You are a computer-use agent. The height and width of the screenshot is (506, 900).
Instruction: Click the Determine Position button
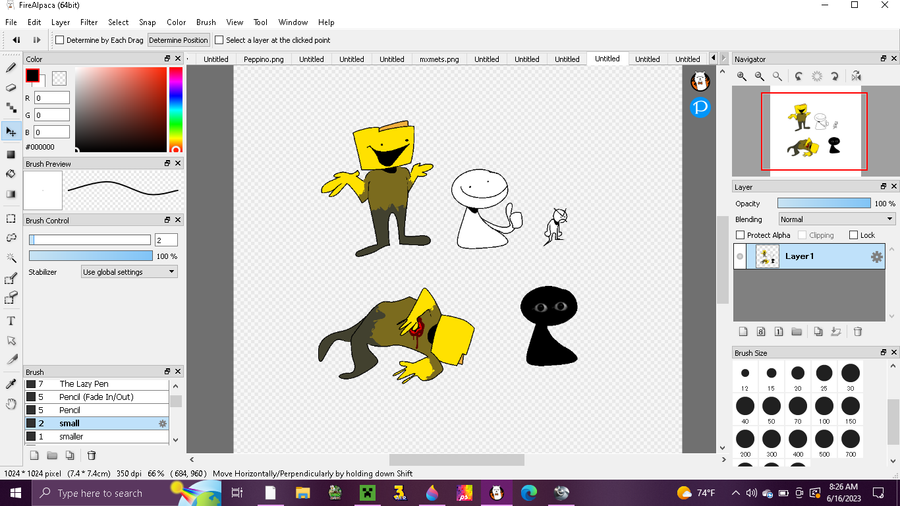[178, 40]
